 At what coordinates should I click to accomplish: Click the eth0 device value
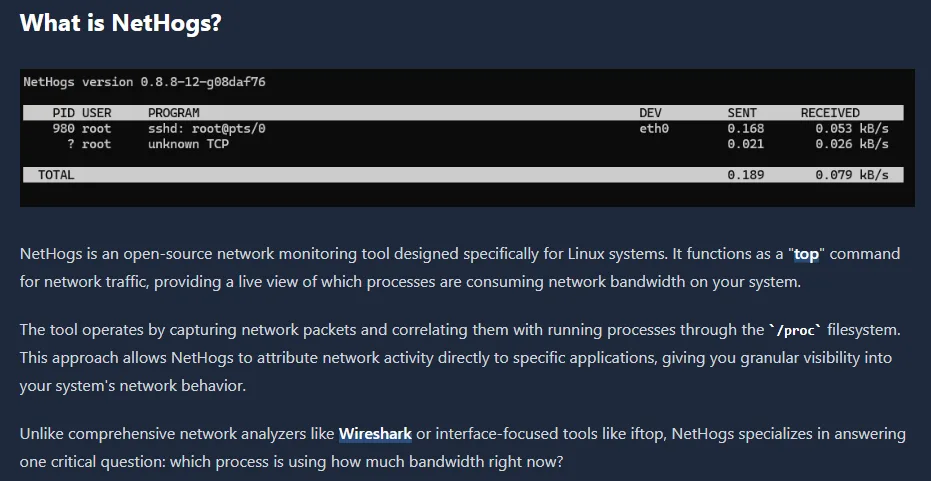654,129
